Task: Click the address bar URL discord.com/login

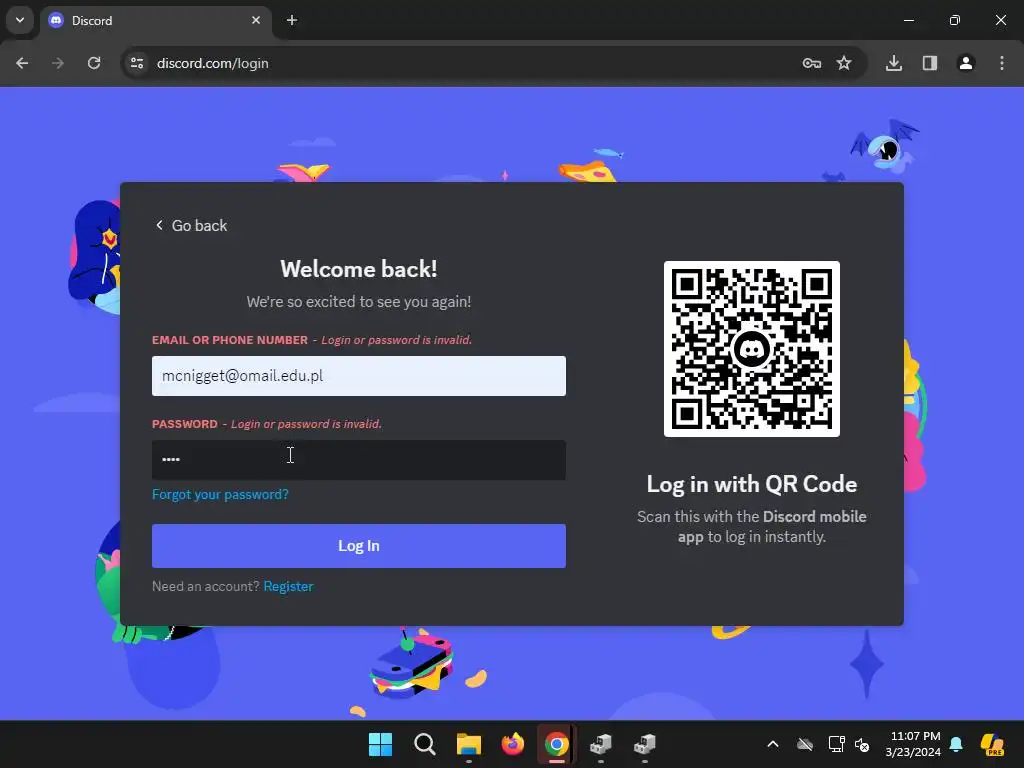Action: tap(213, 63)
